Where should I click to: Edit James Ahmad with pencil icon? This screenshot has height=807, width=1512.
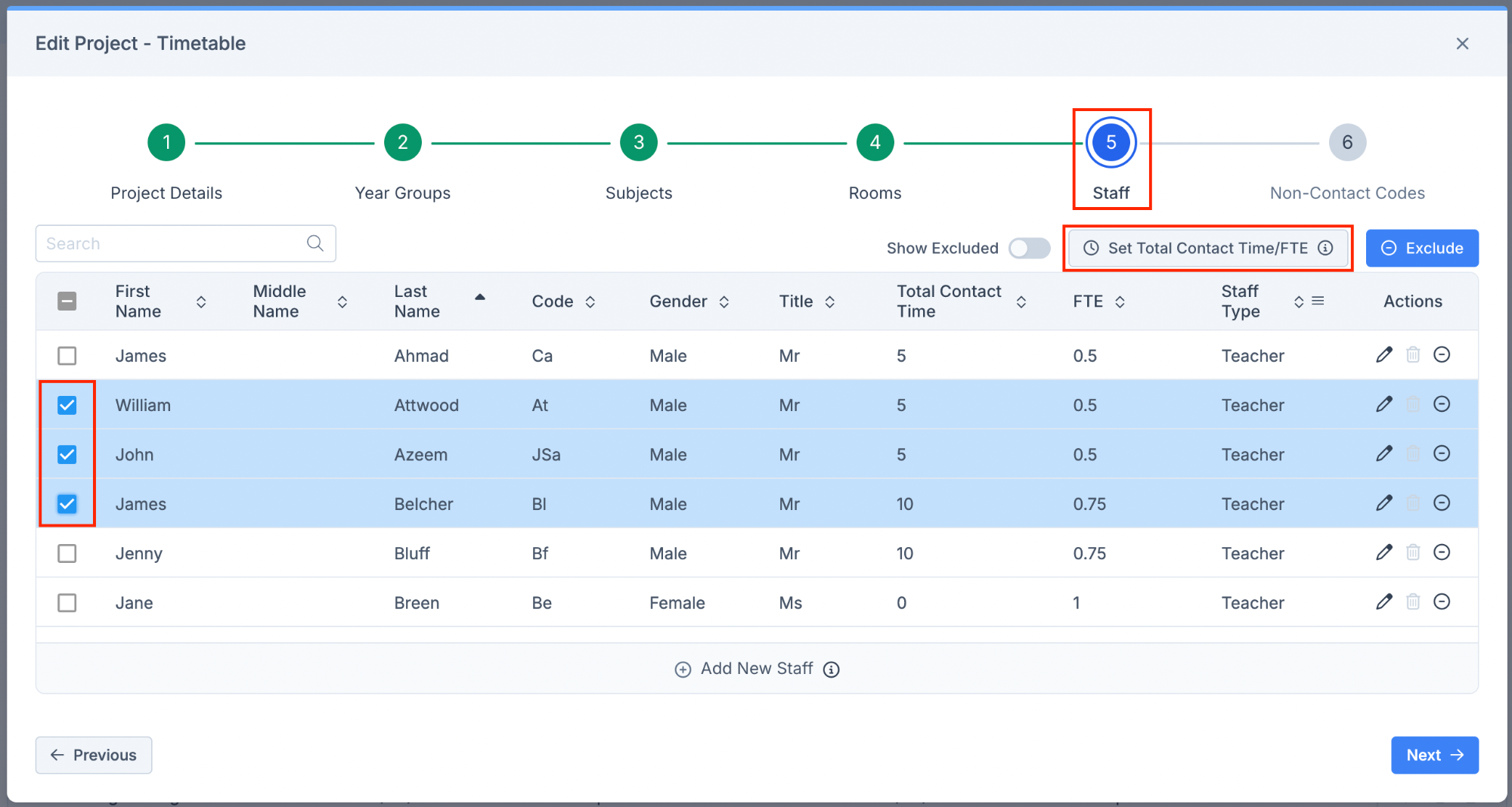point(1384,354)
